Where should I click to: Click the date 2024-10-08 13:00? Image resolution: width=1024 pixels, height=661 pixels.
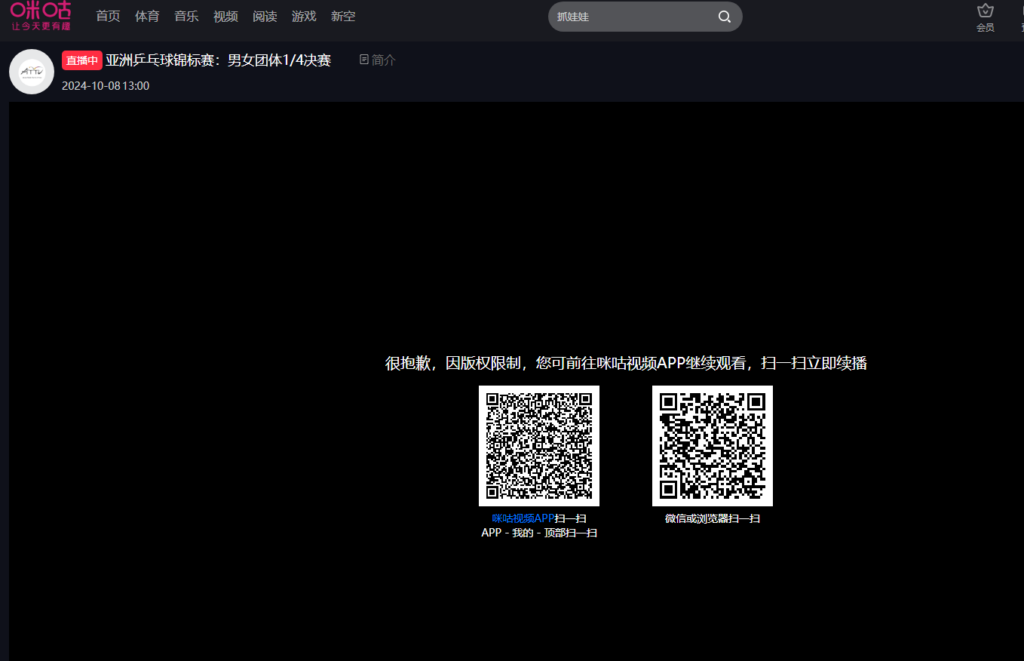pyautogui.click(x=105, y=86)
